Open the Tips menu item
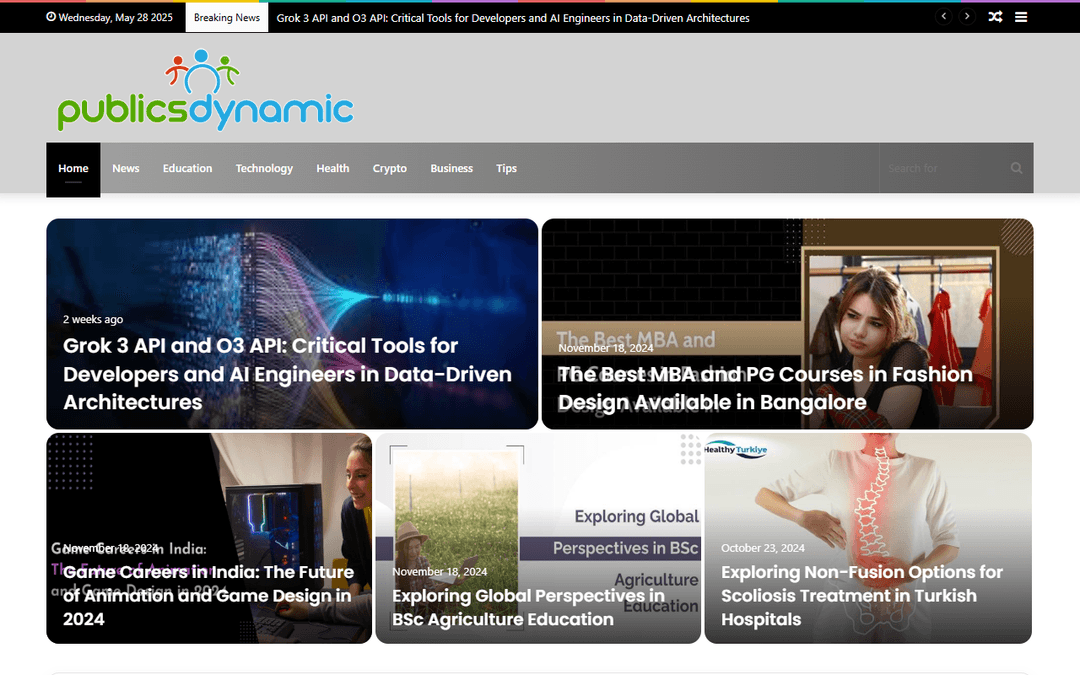The image size is (1080, 675). pyautogui.click(x=506, y=168)
